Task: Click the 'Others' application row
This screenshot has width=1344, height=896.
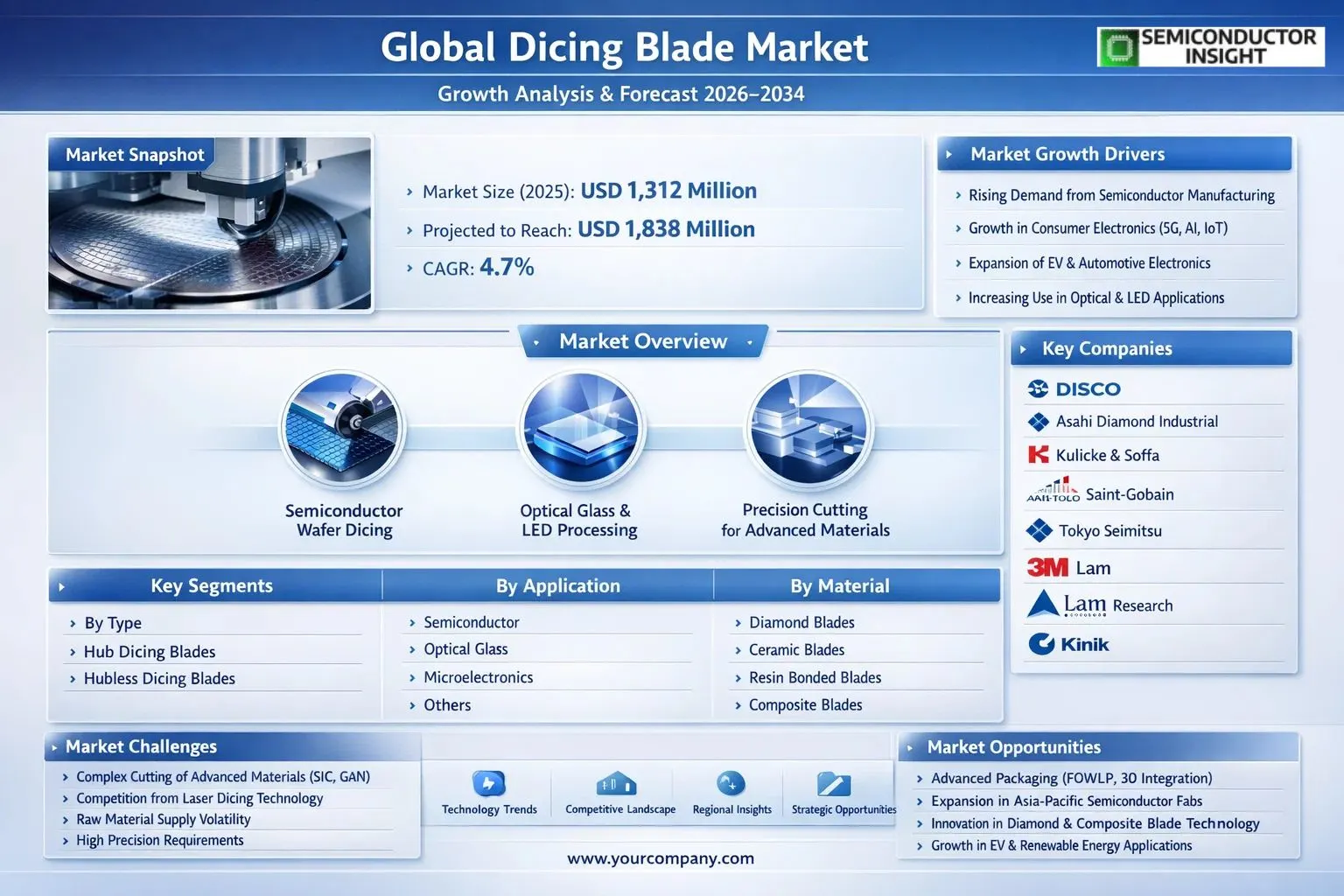Action: pos(549,705)
